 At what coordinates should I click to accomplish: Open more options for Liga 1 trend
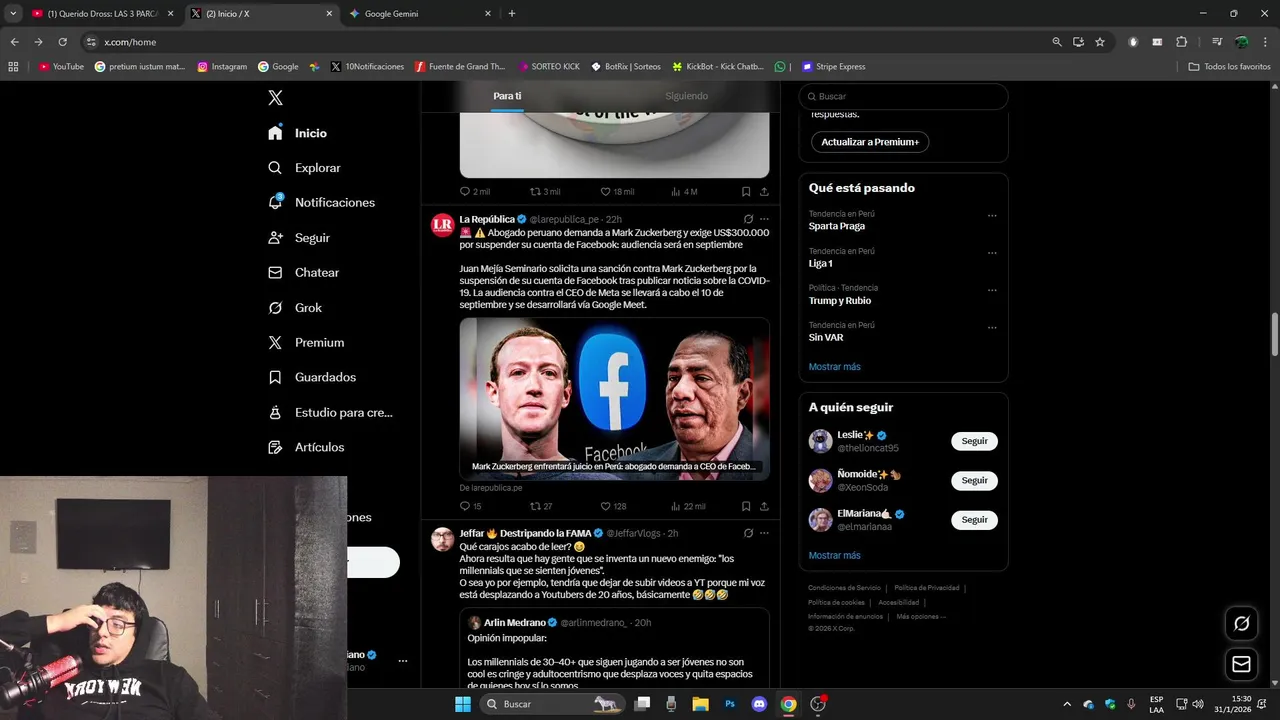click(x=992, y=253)
